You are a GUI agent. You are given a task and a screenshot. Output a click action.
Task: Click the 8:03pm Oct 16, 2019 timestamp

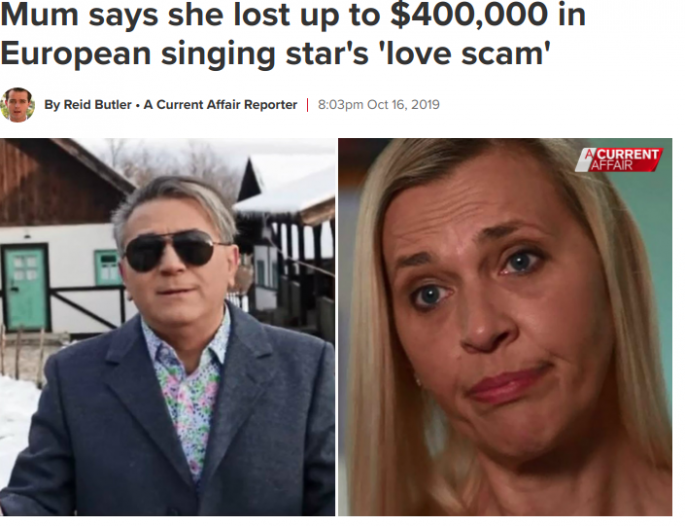(x=379, y=105)
